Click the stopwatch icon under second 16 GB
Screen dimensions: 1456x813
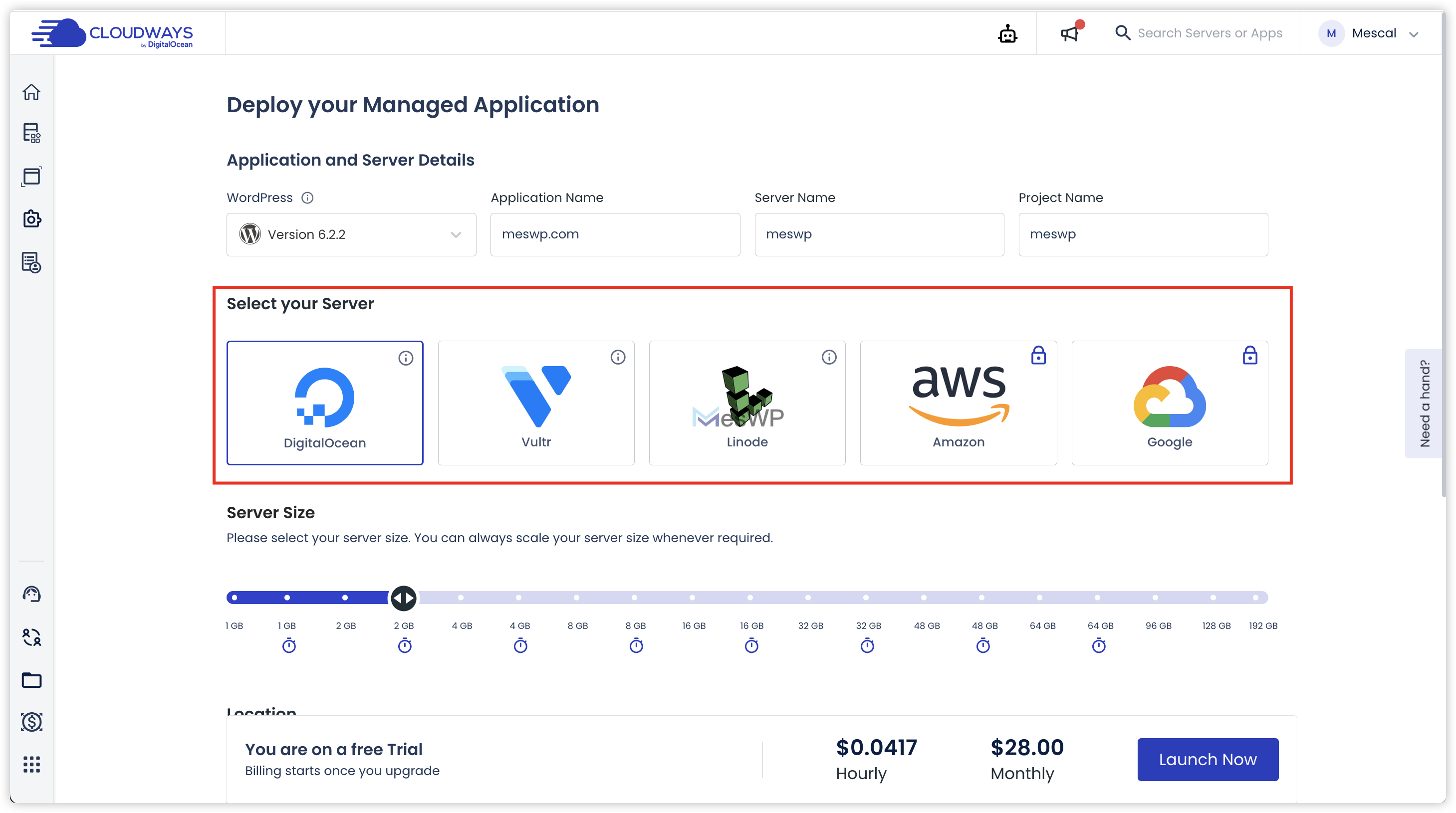(x=752, y=645)
